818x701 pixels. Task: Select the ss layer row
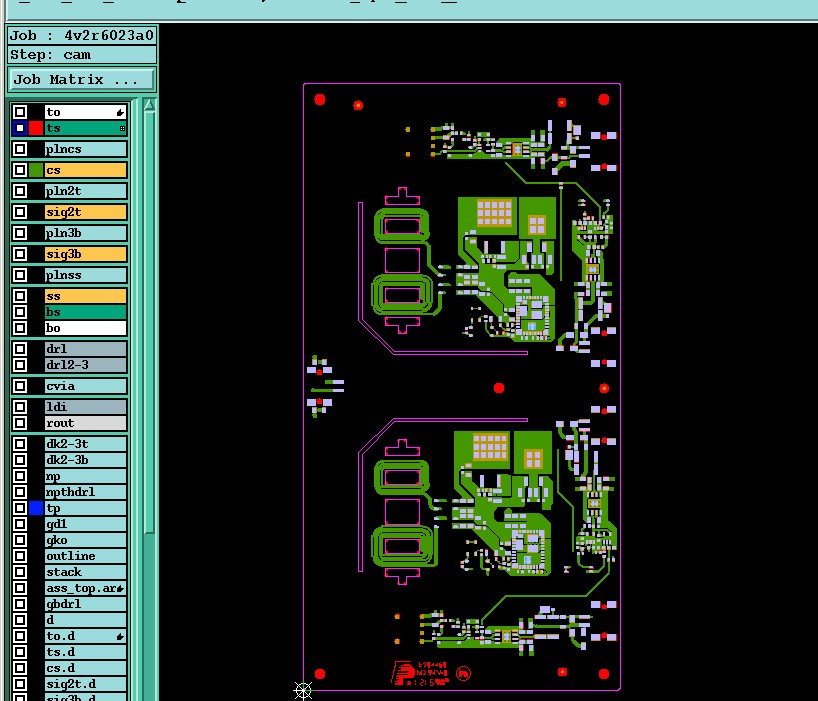point(86,296)
